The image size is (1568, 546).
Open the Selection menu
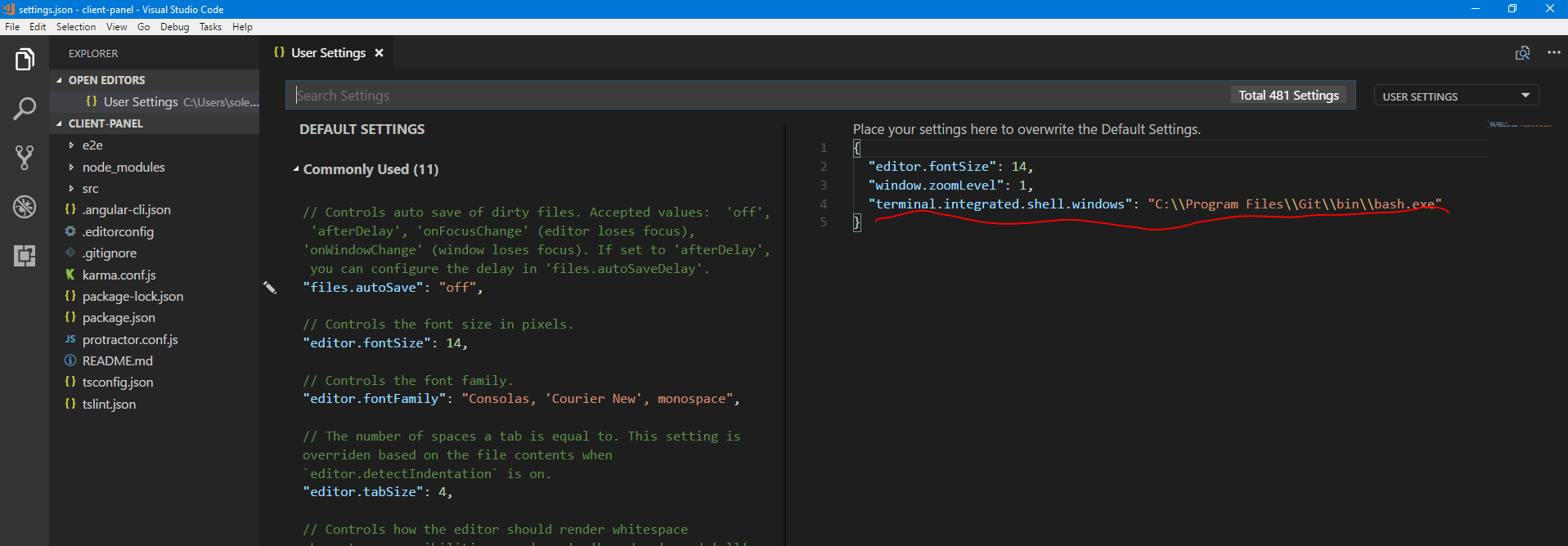click(76, 27)
